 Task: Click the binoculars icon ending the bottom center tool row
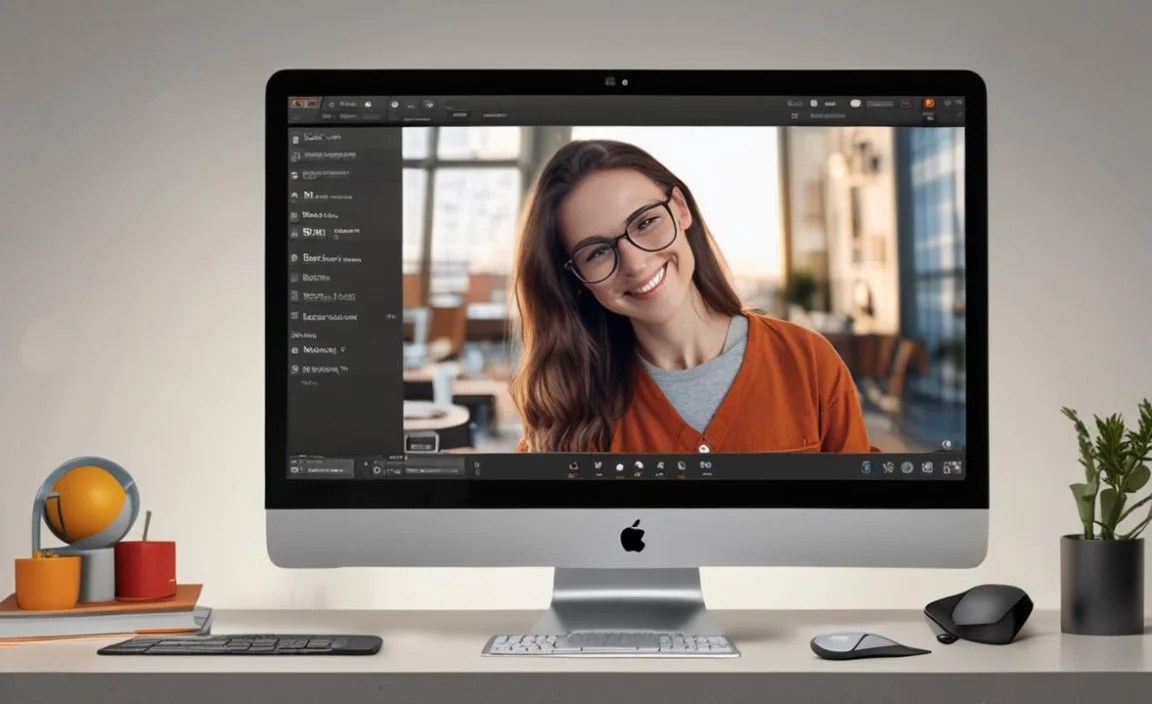click(x=705, y=465)
